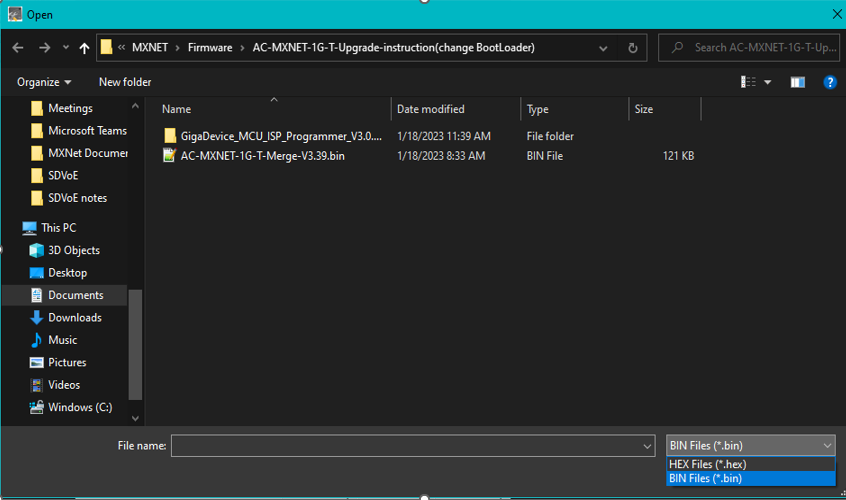Viewport: 846px width, 500px height.
Task: Click the search box for AC-MXNET-1G-T-Up
Action: point(749,47)
